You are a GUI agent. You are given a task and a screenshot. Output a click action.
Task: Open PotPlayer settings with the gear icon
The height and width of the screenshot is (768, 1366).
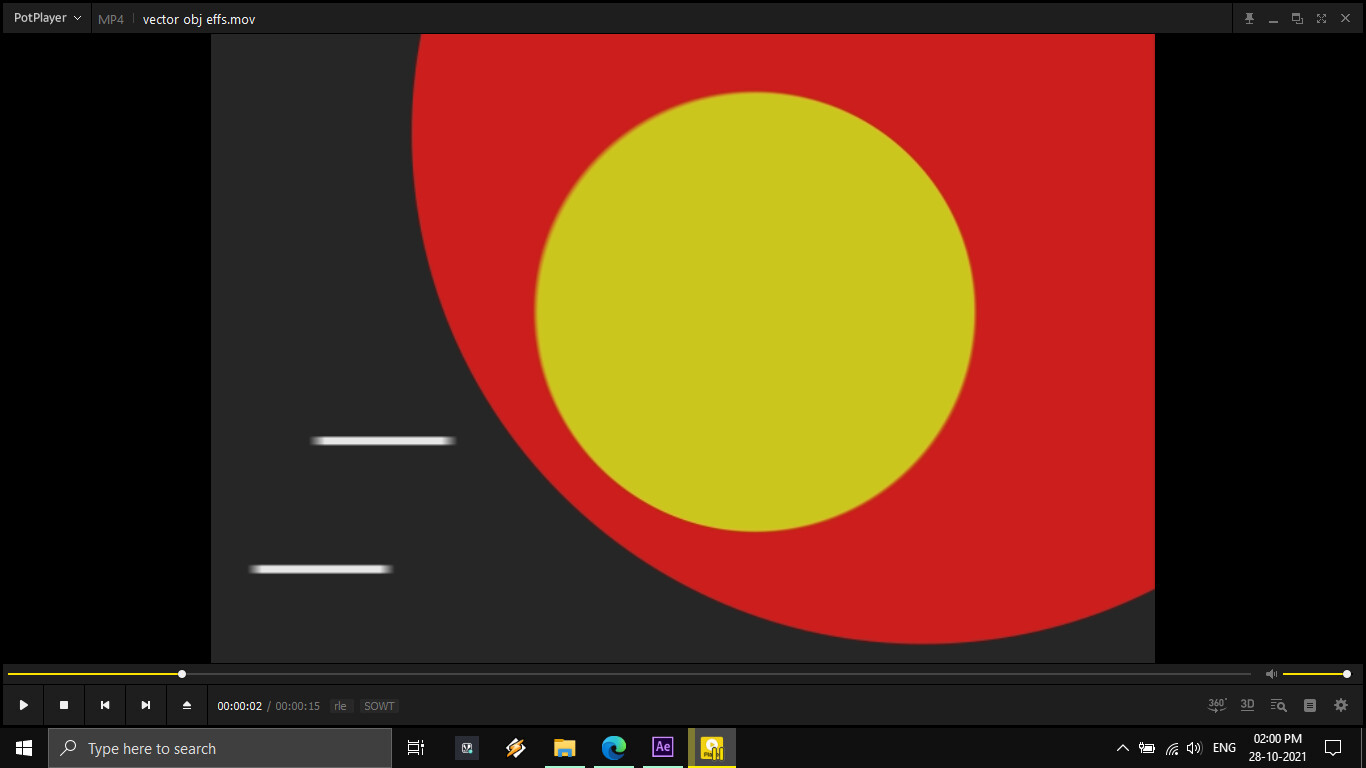(x=1340, y=705)
